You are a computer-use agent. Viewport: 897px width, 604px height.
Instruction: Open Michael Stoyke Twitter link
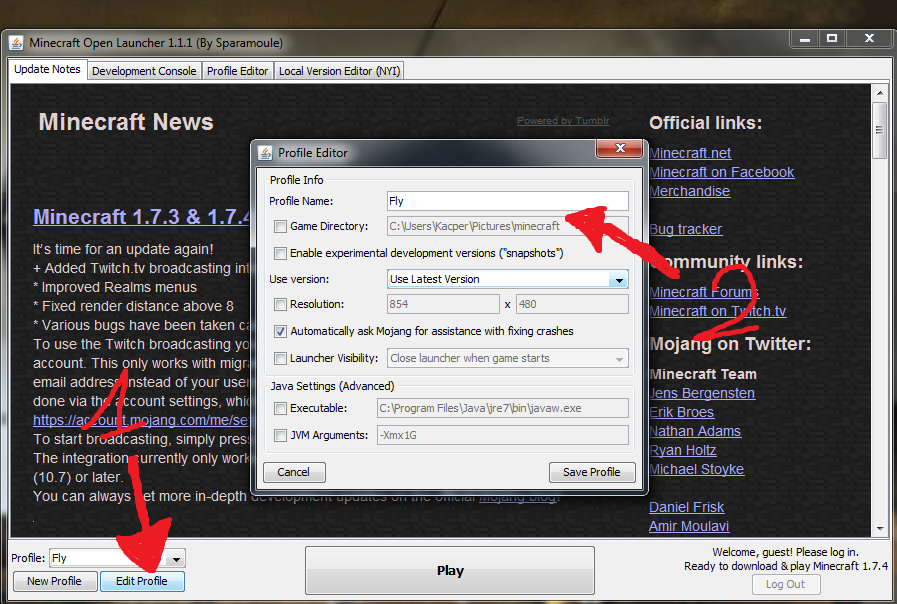click(697, 469)
